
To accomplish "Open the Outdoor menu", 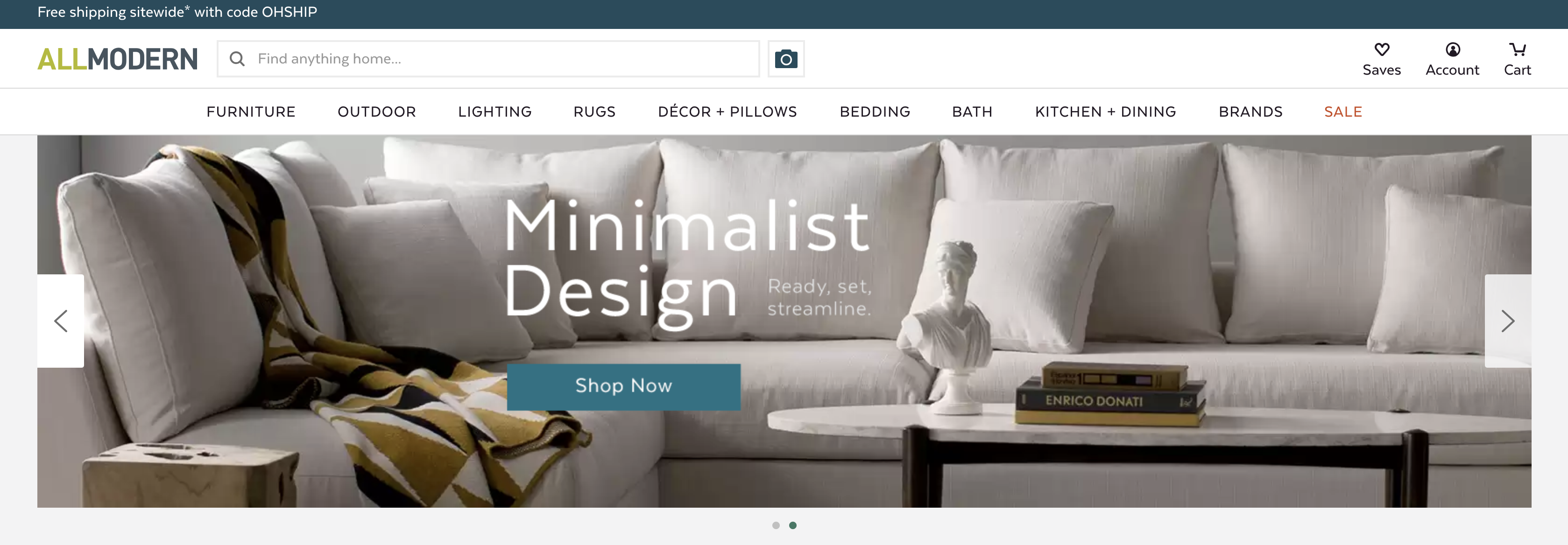I will [377, 112].
